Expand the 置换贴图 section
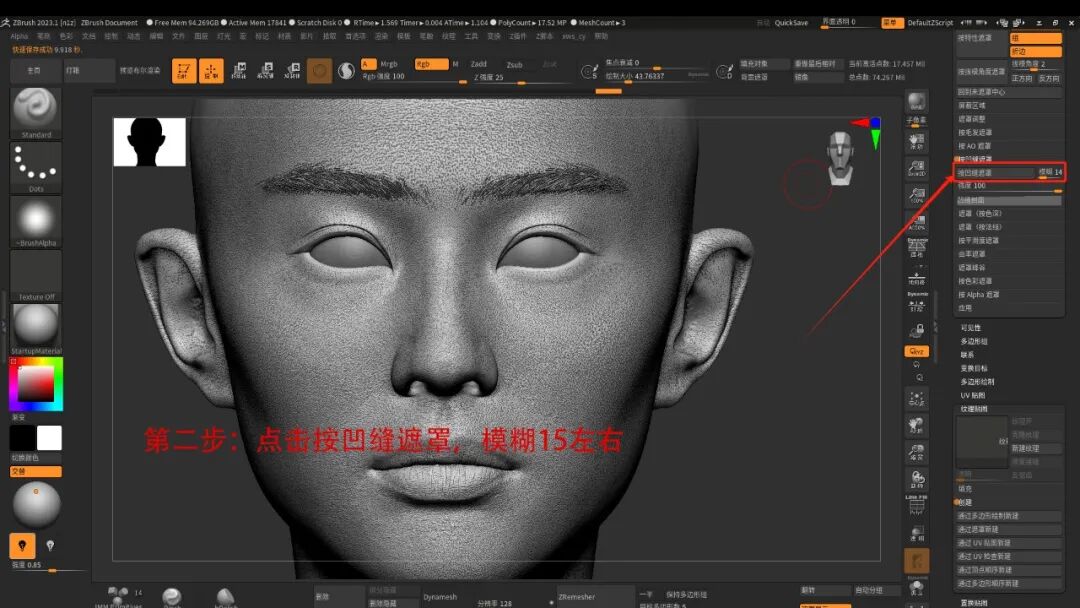1080x608 pixels. click(x=973, y=603)
